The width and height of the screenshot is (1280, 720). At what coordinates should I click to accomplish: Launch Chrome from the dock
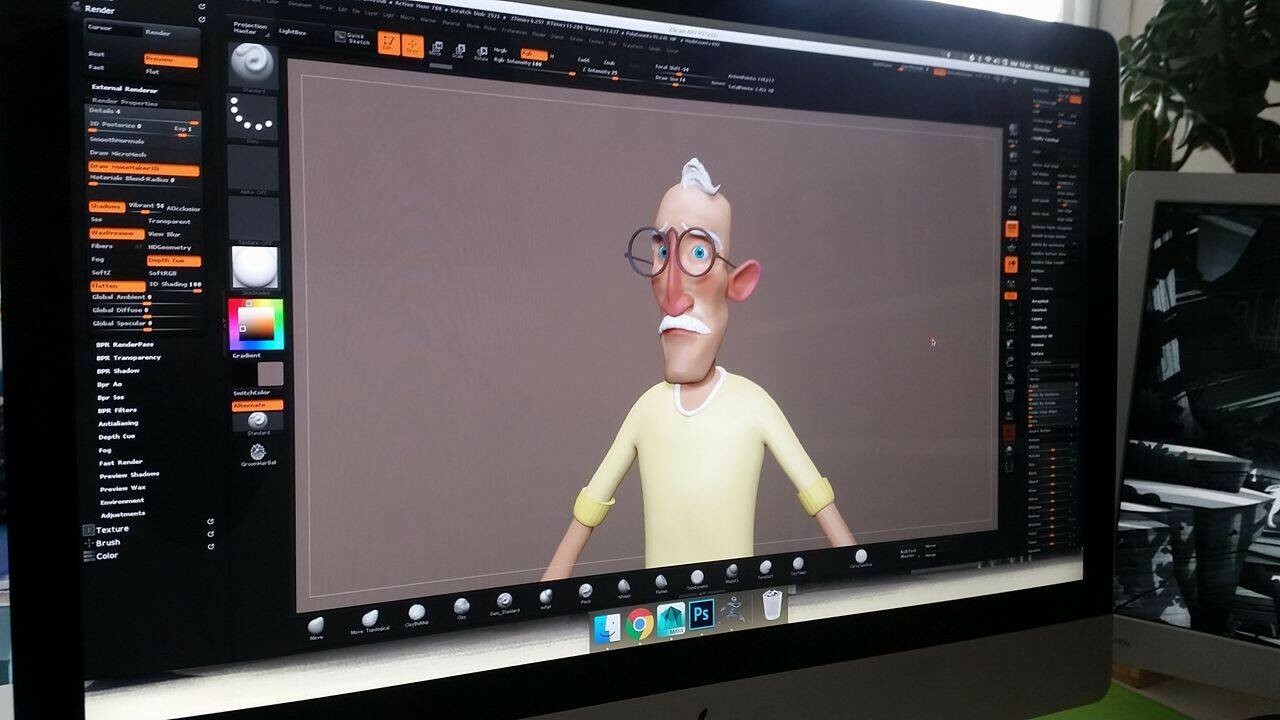[640, 624]
